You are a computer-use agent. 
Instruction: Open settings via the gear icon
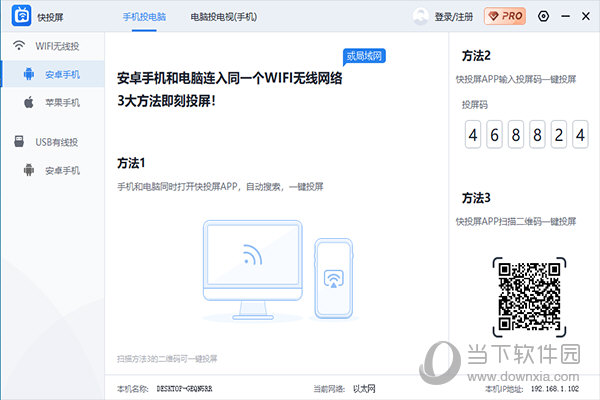[543, 16]
